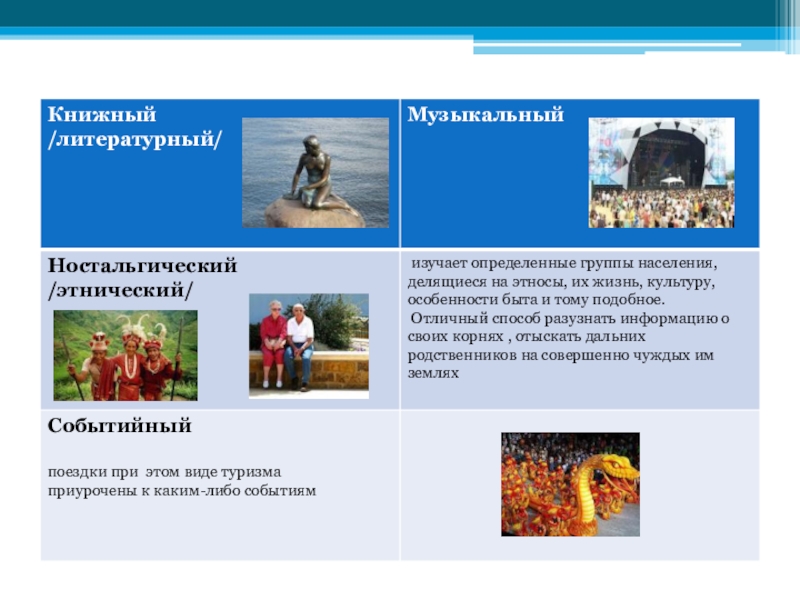Image resolution: width=800 pixels, height=600 pixels.
Task: Click the heading "Событийный"
Action: coord(119,426)
